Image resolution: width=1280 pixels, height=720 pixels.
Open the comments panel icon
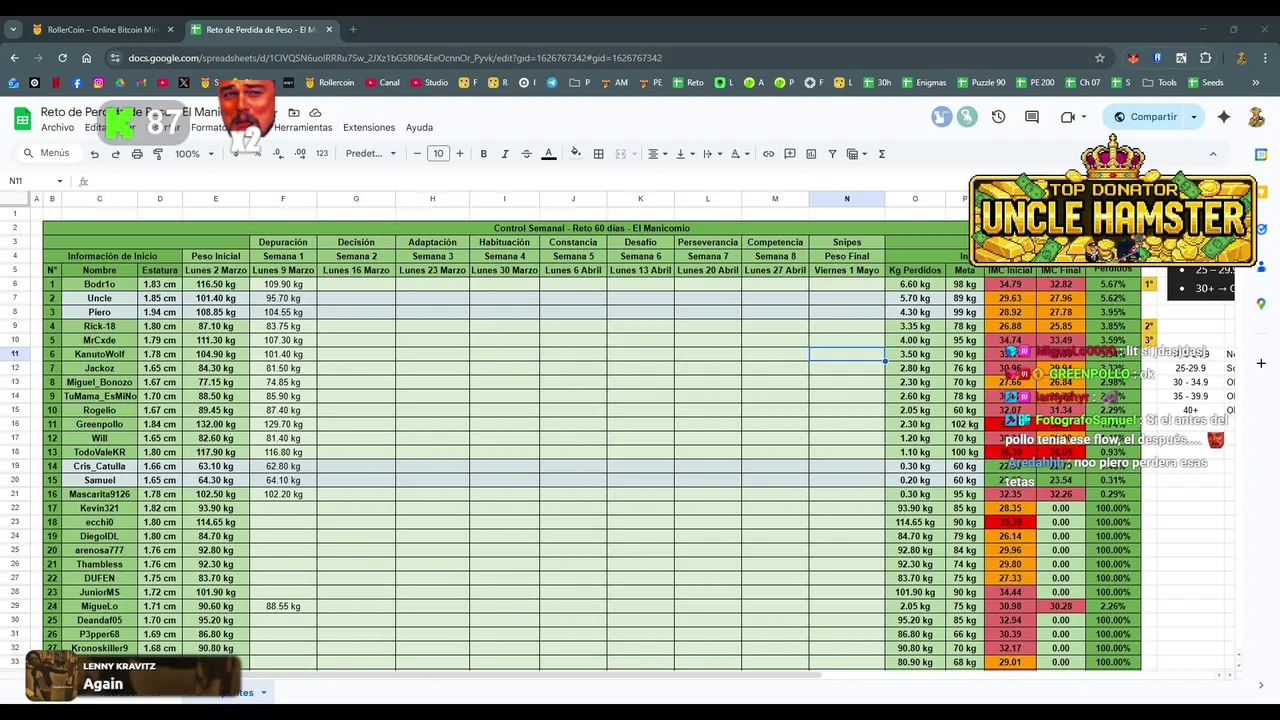(1032, 117)
